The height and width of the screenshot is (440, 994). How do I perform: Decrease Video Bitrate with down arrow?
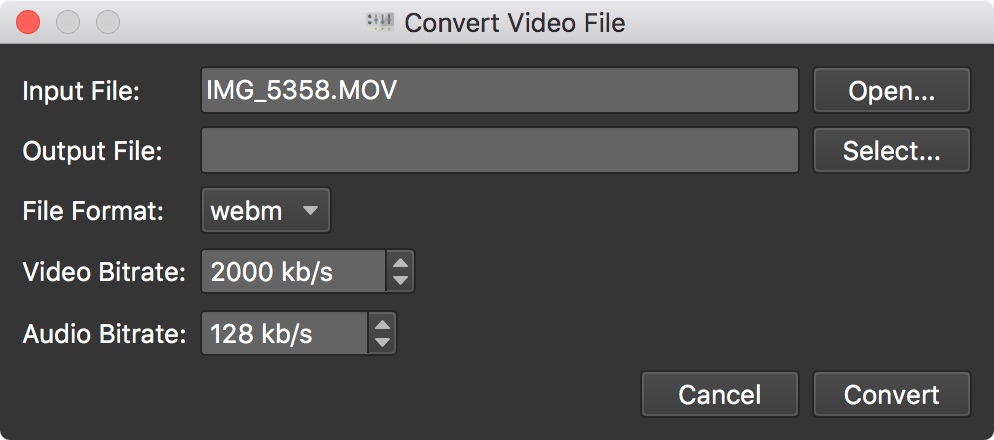(401, 281)
